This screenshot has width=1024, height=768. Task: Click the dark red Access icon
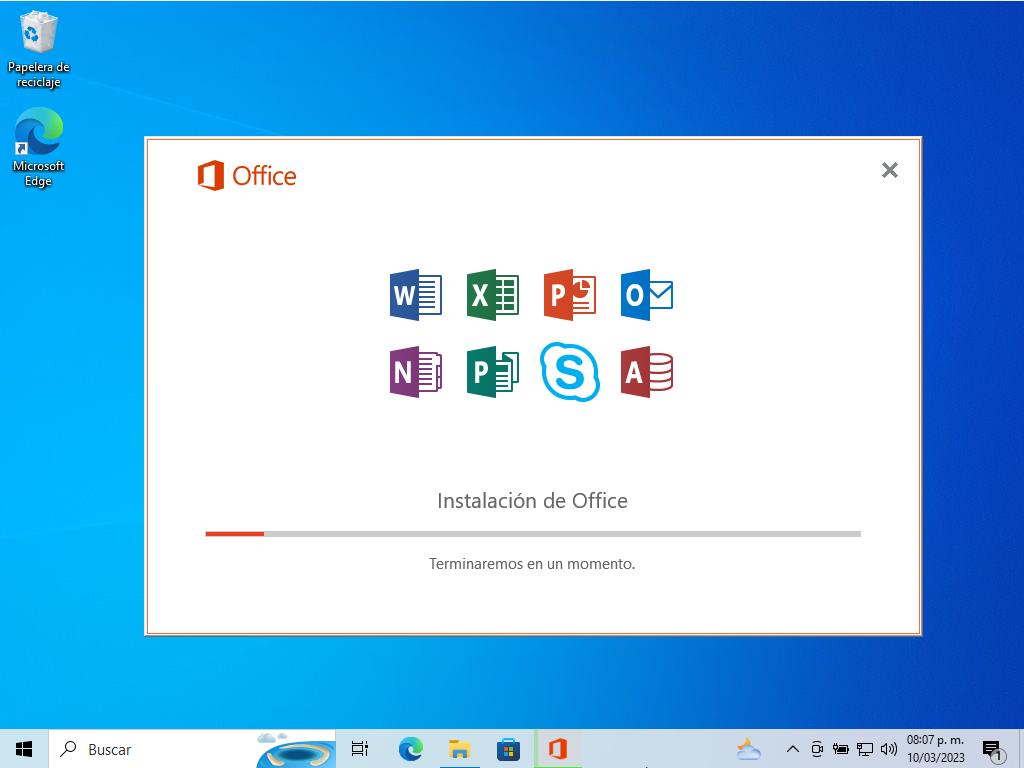(x=646, y=372)
